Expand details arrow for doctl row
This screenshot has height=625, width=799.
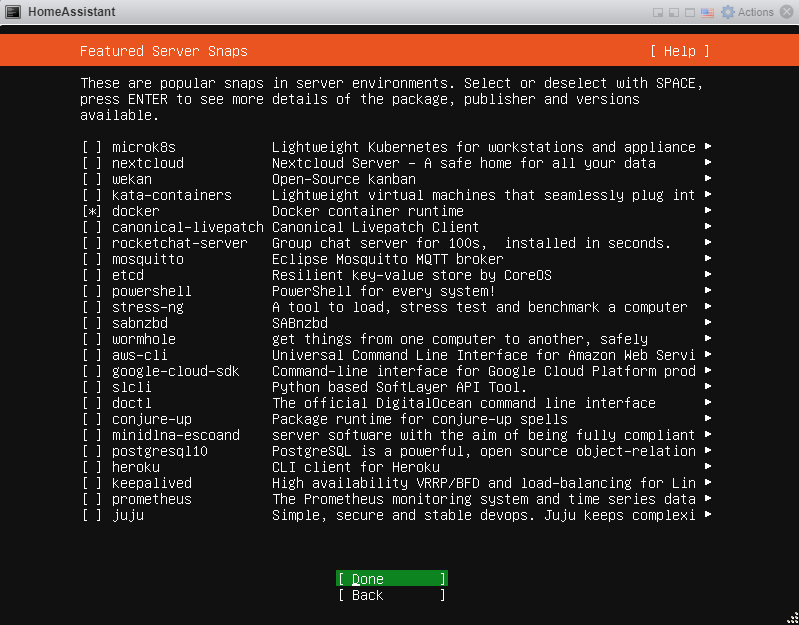pyautogui.click(x=708, y=402)
